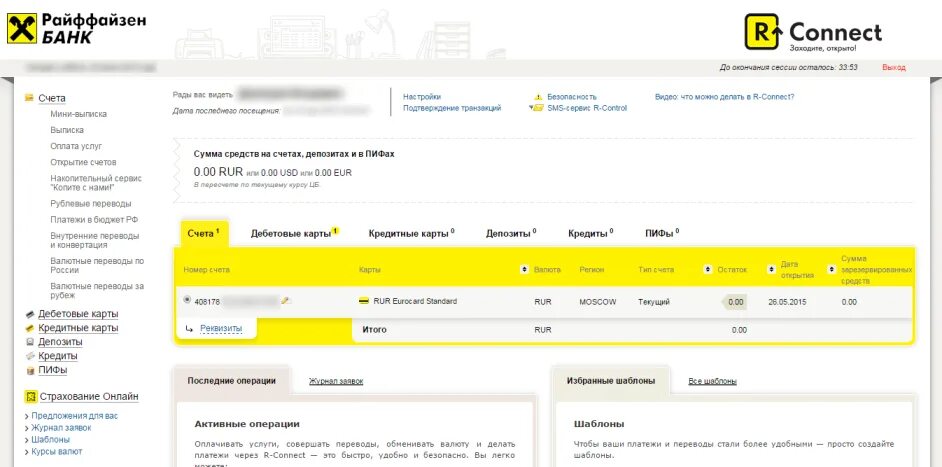The image size is (942, 467).
Task: Open Предложения для вас in sidebar
Action: click(x=74, y=416)
